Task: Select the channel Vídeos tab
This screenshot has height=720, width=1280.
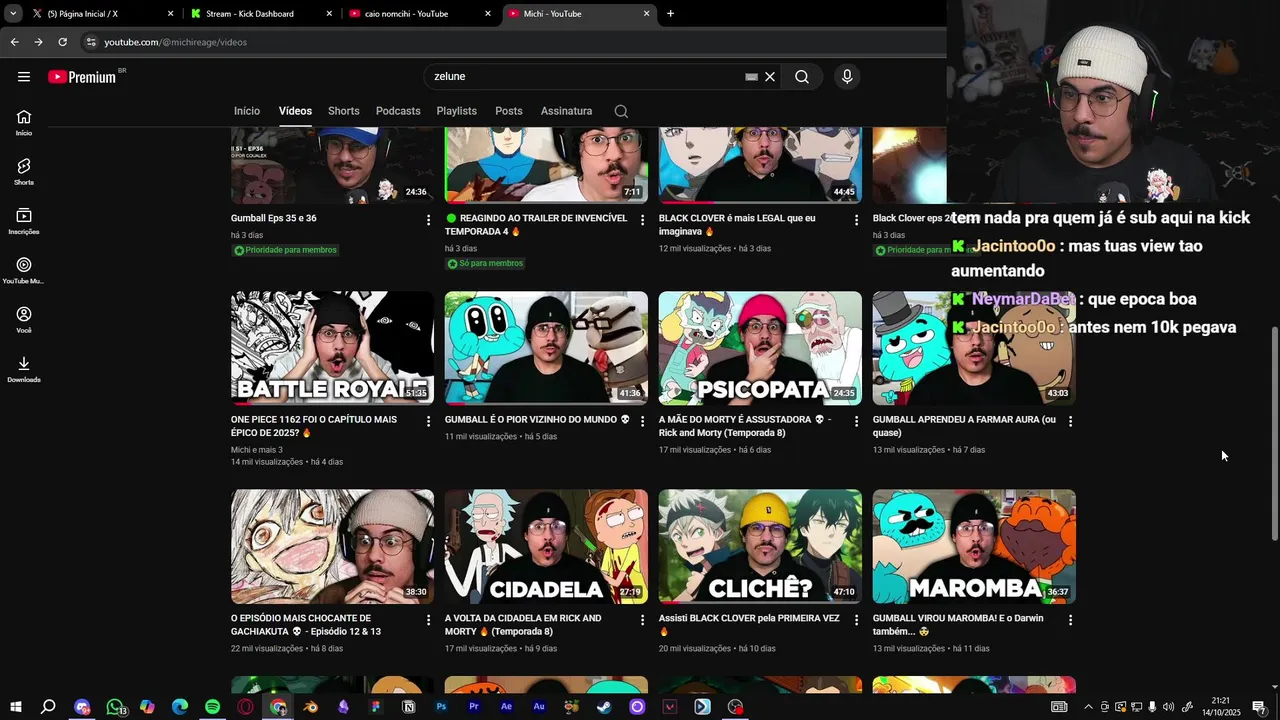Action: 295,111
